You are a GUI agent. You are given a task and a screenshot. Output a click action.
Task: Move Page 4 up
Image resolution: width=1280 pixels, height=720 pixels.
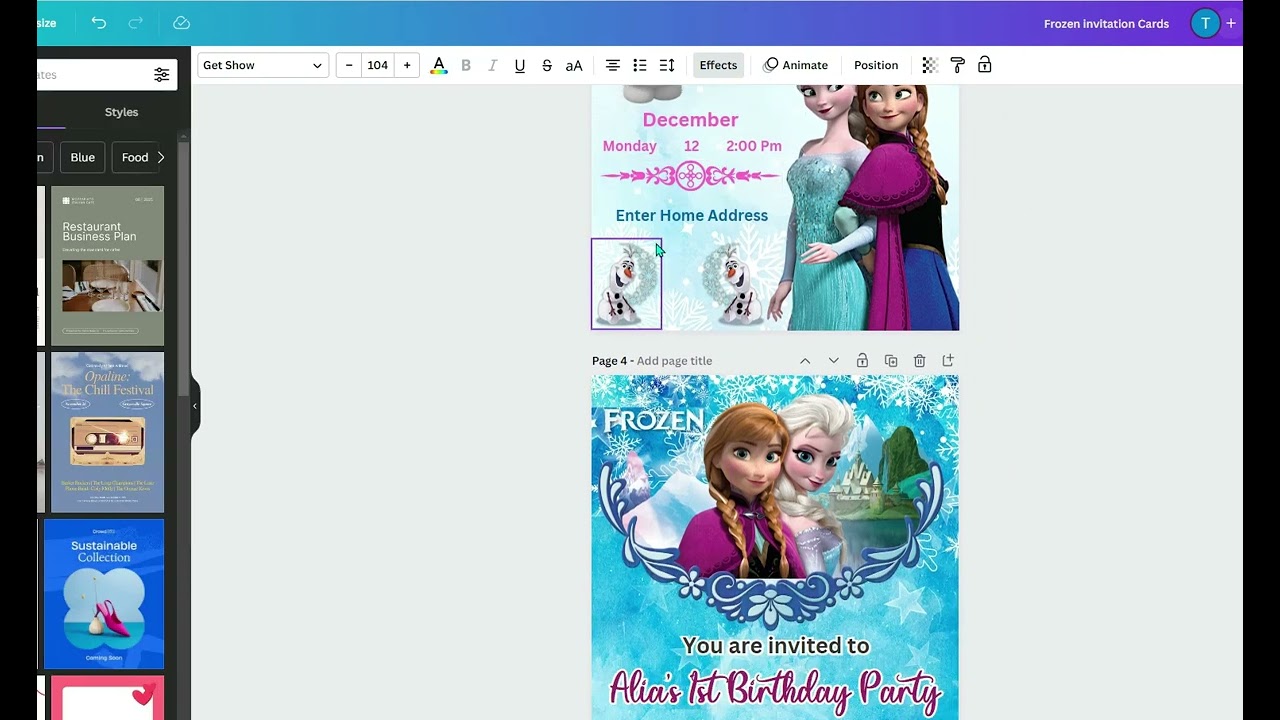[x=805, y=361]
